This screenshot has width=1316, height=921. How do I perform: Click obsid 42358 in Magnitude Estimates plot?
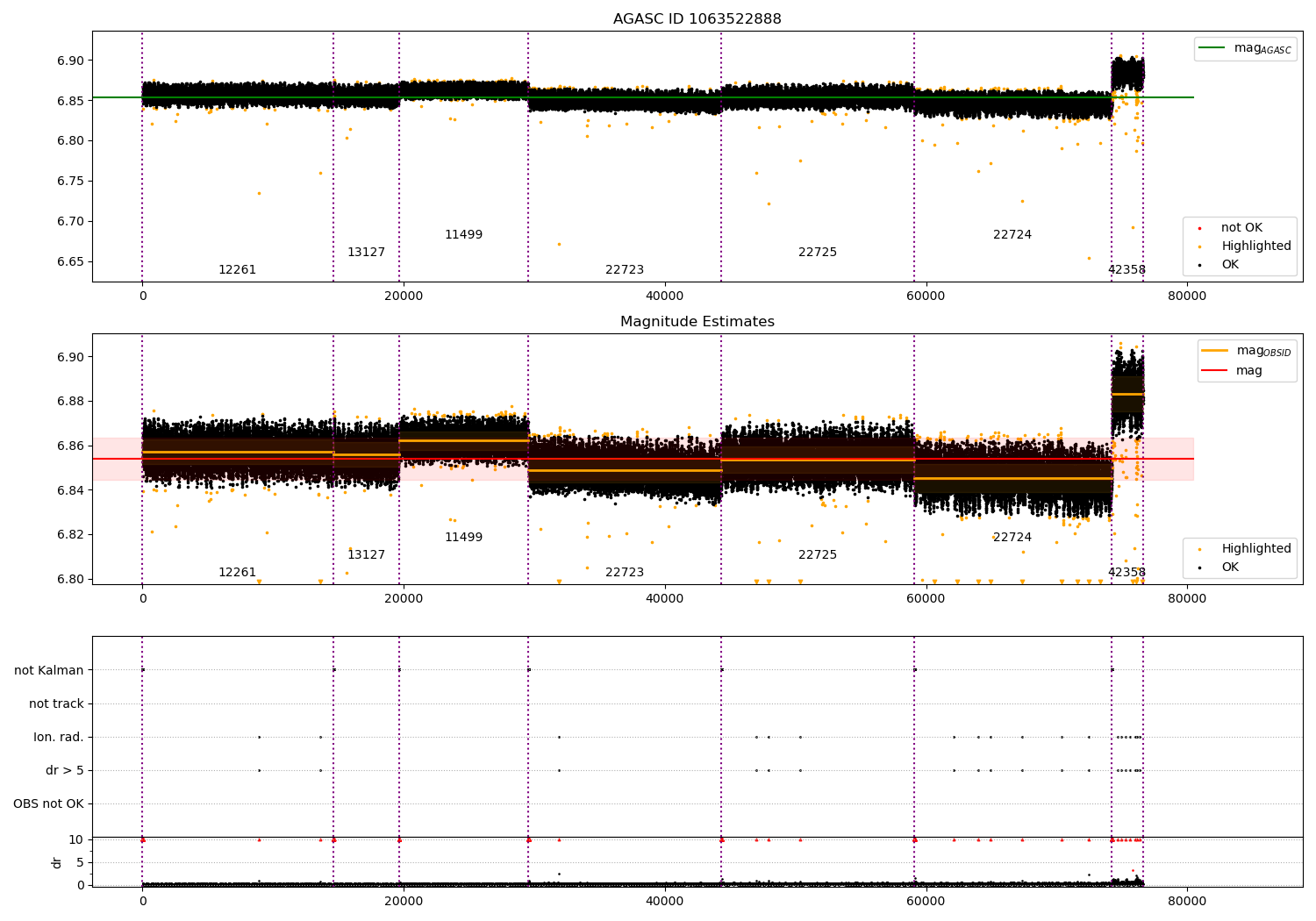(1126, 573)
